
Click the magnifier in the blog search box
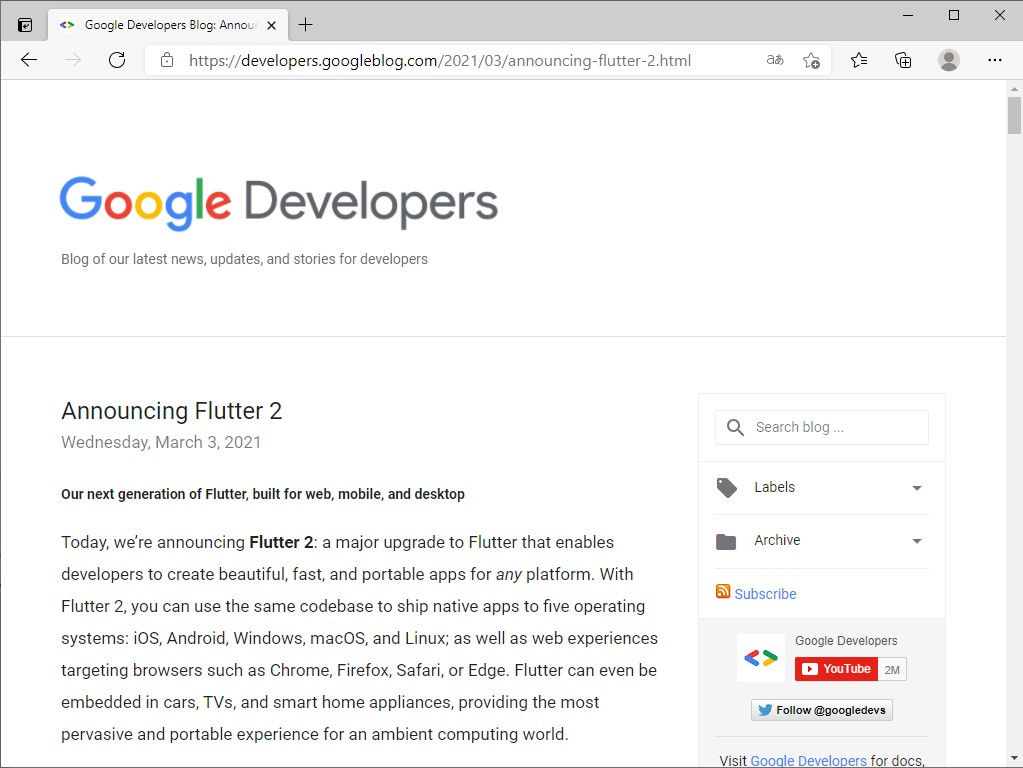pyautogui.click(x=735, y=427)
